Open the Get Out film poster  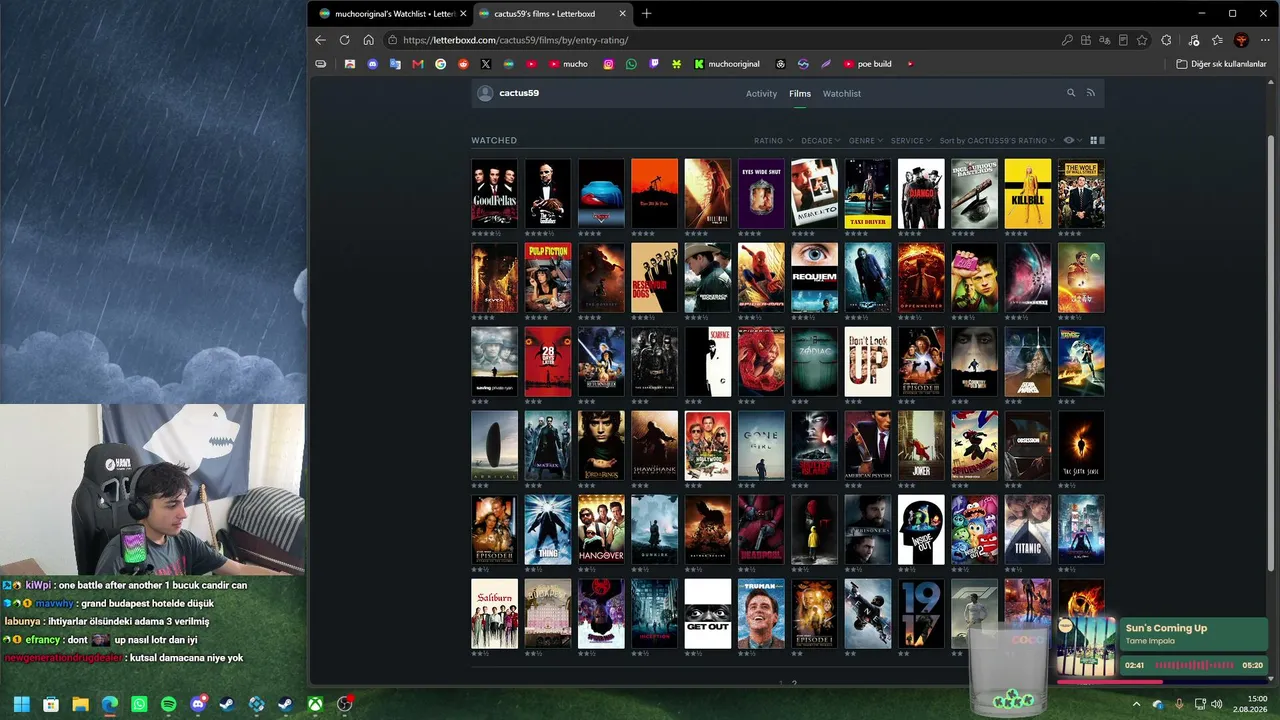coord(708,613)
